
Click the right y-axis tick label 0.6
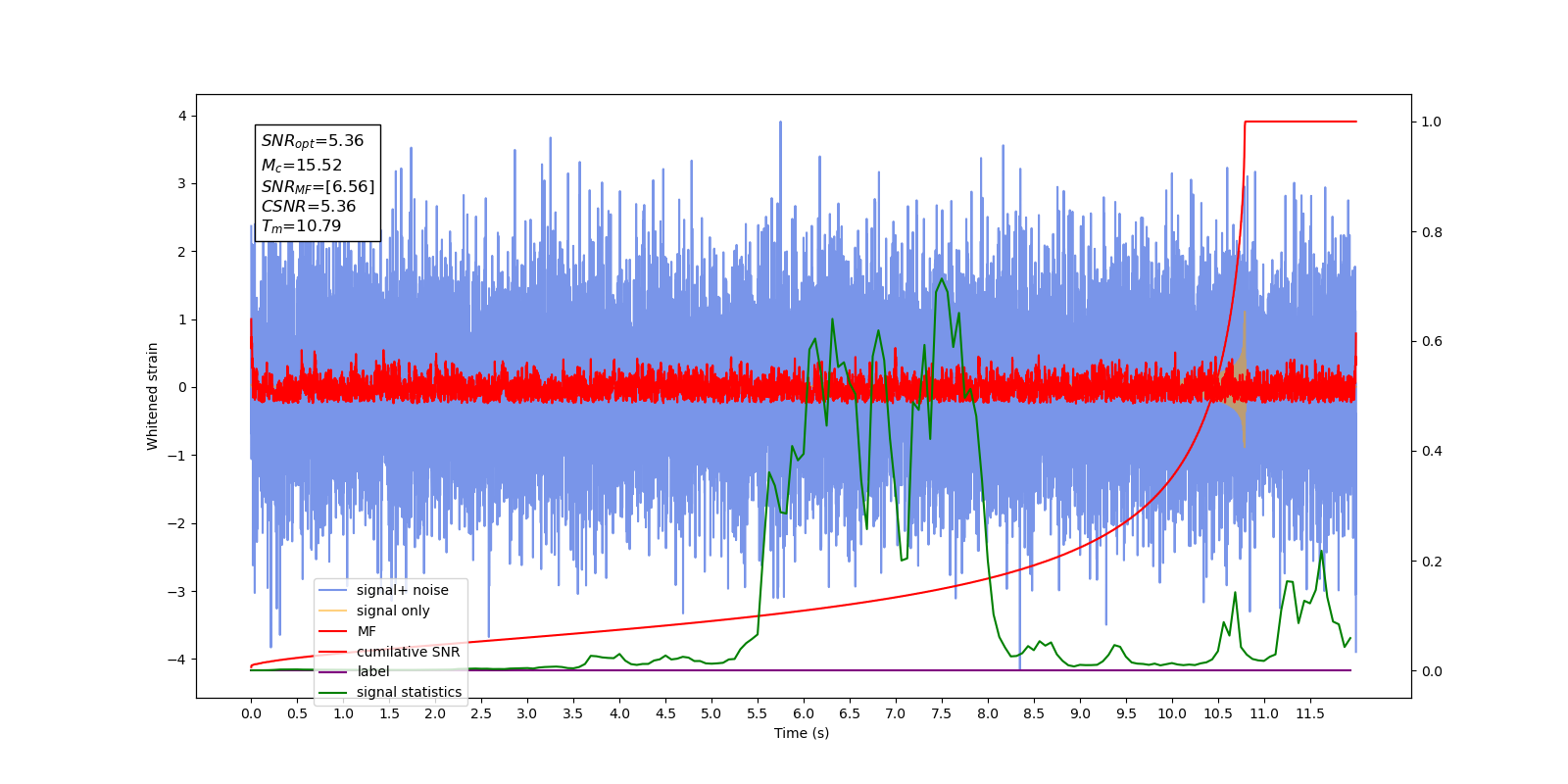1432,341
